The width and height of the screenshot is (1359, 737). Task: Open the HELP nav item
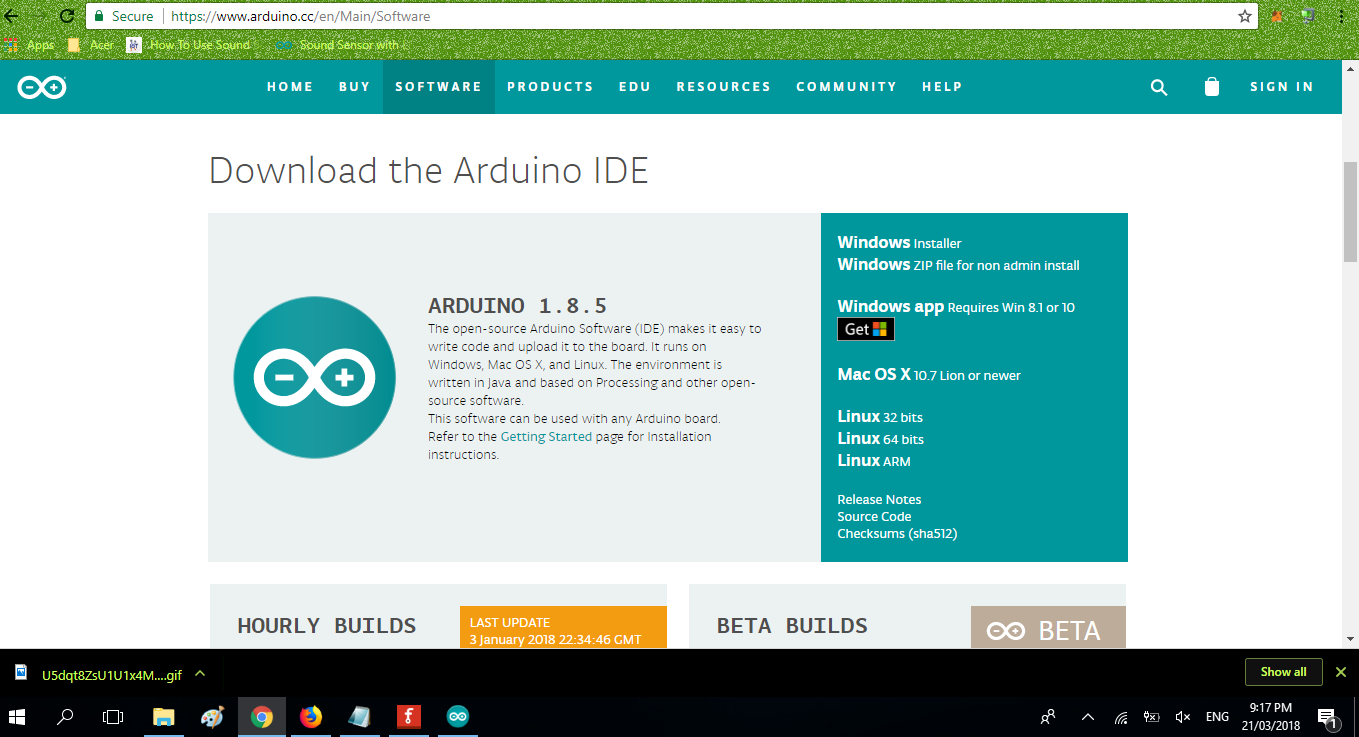pos(942,87)
